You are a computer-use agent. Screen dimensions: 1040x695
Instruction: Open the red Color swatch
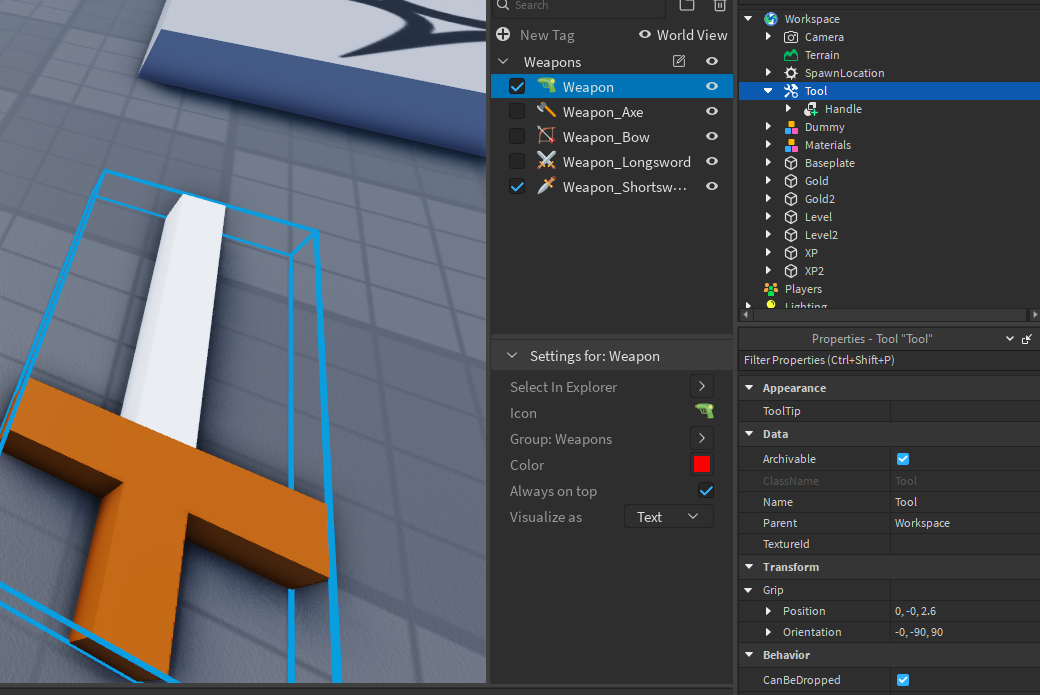(702, 464)
